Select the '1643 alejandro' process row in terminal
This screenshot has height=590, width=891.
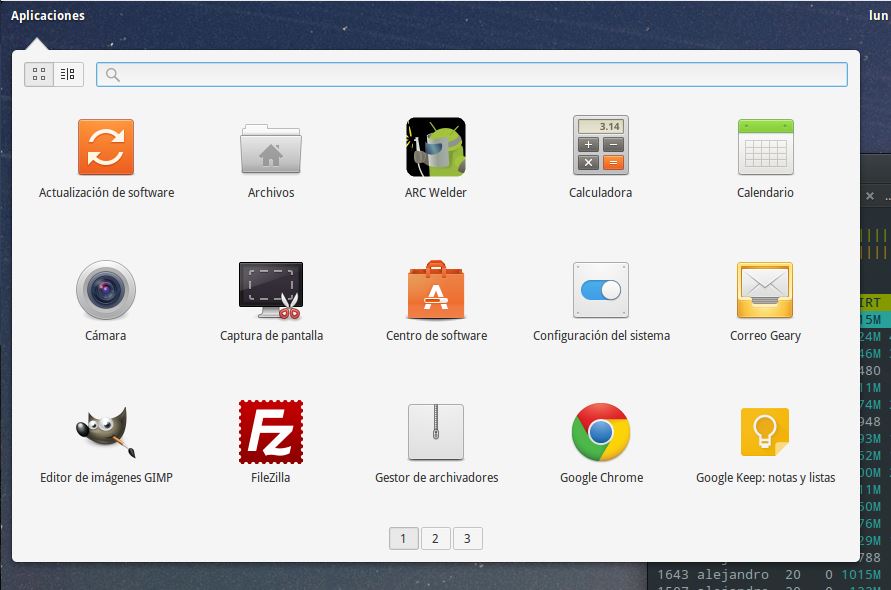(769, 575)
